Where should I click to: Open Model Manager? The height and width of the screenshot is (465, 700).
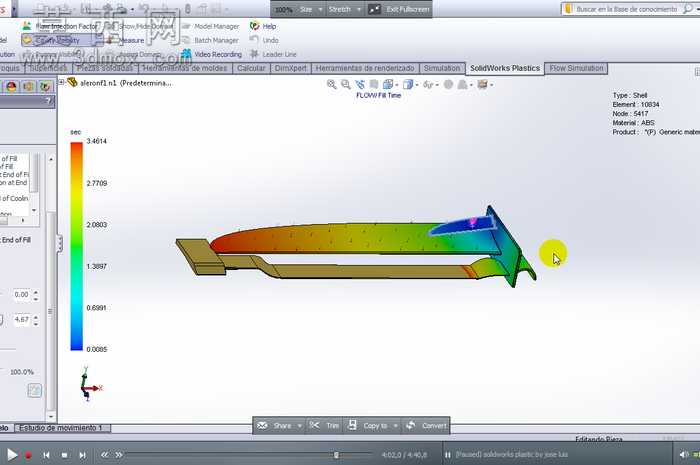[211, 26]
